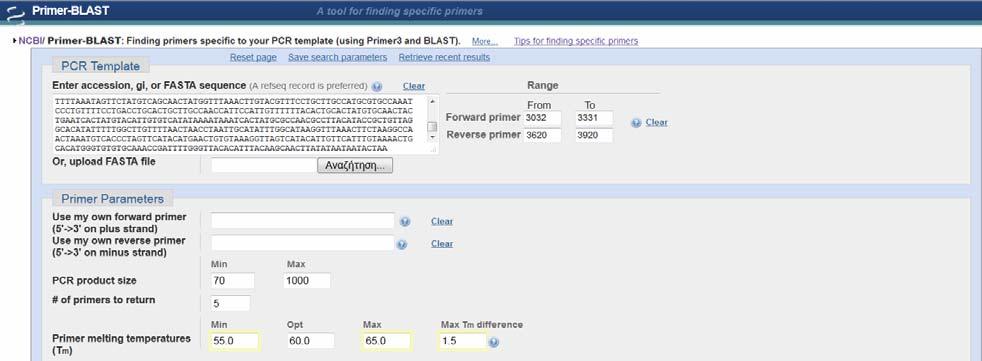Image resolution: width=982 pixels, height=361 pixels.
Task: Focus the Forward primer From field
Action: [x=542, y=118]
